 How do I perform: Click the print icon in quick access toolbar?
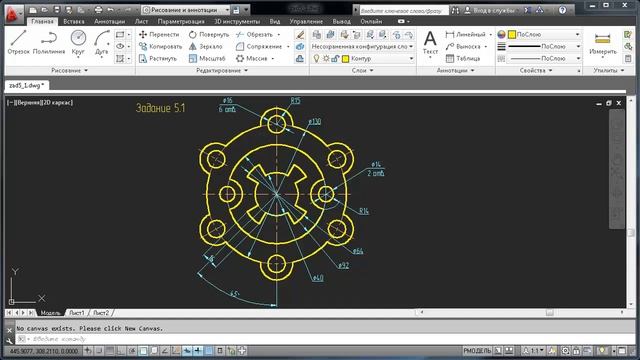[x=98, y=9]
